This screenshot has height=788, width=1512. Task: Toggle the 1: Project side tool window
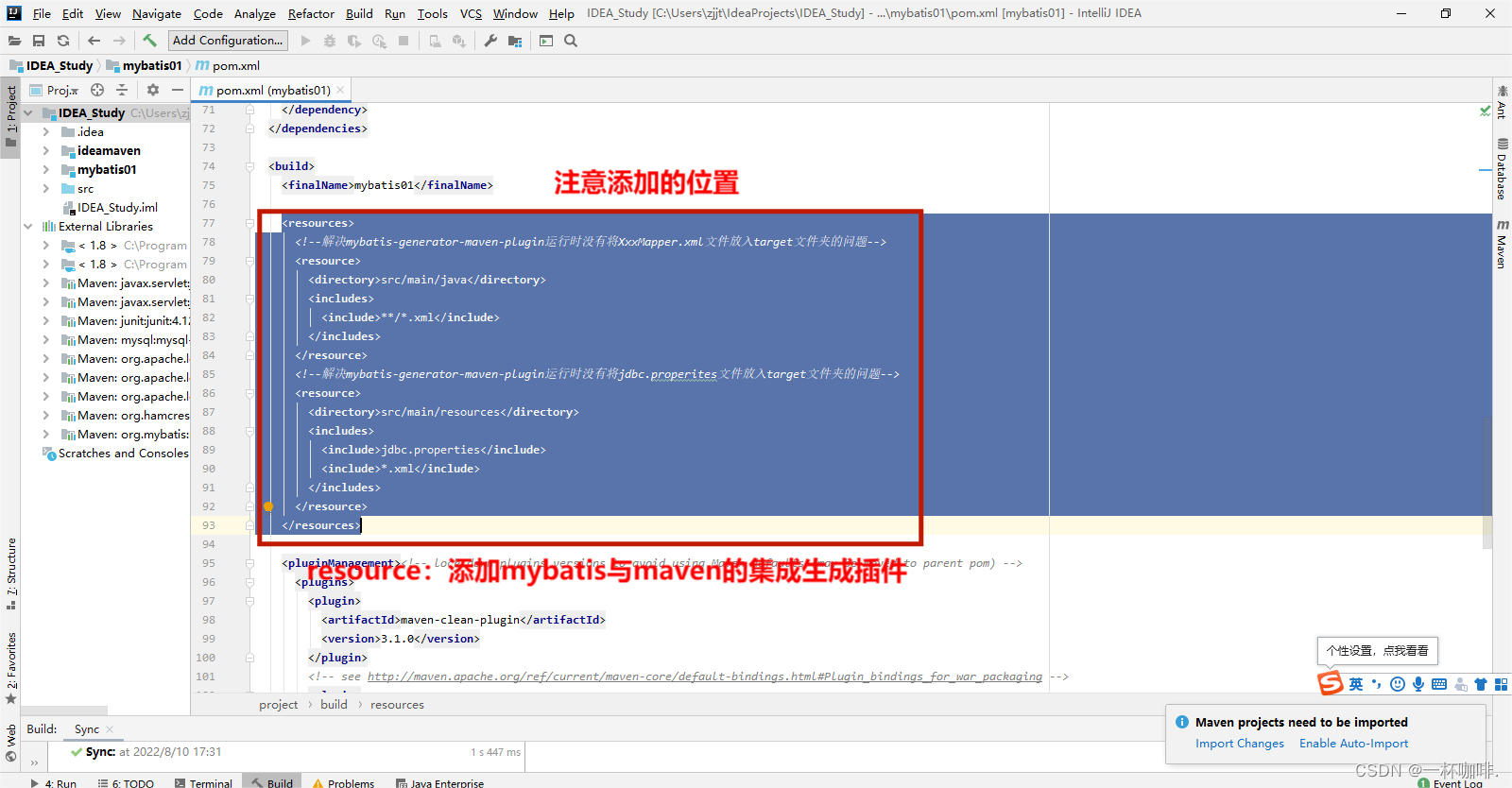10,116
